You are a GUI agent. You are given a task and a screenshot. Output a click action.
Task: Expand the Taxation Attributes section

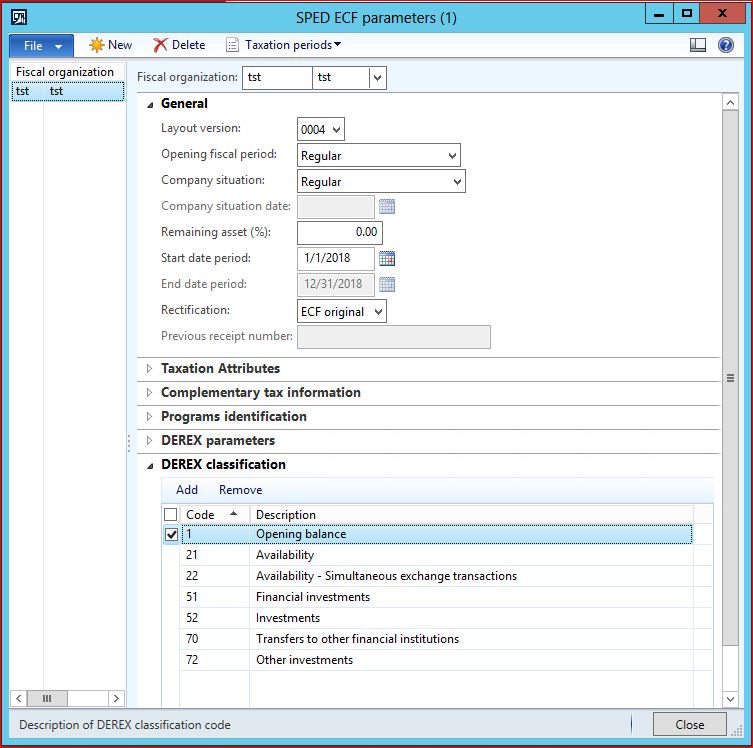(x=149, y=368)
